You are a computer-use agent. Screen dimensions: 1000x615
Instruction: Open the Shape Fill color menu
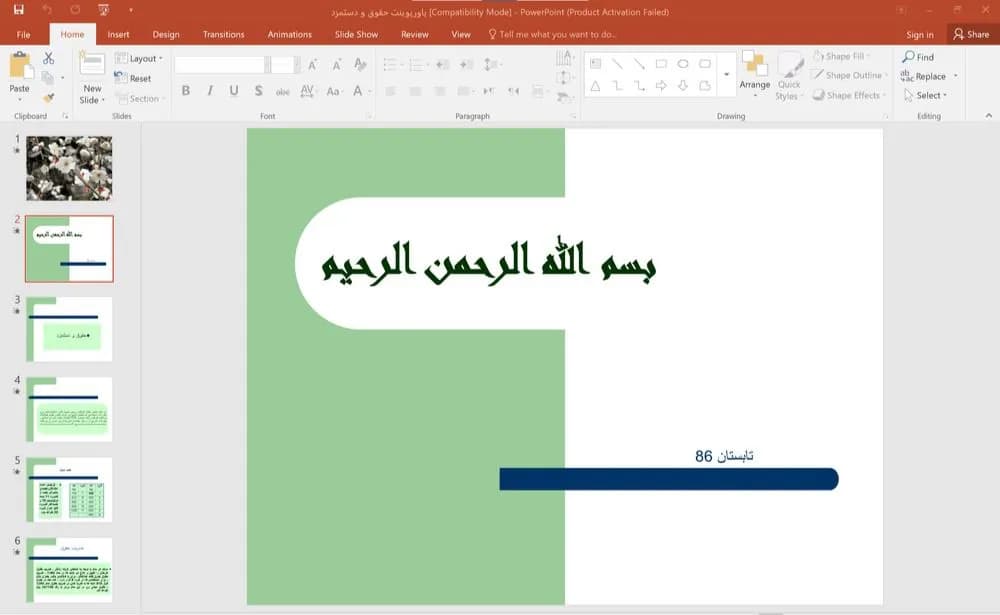pos(842,56)
